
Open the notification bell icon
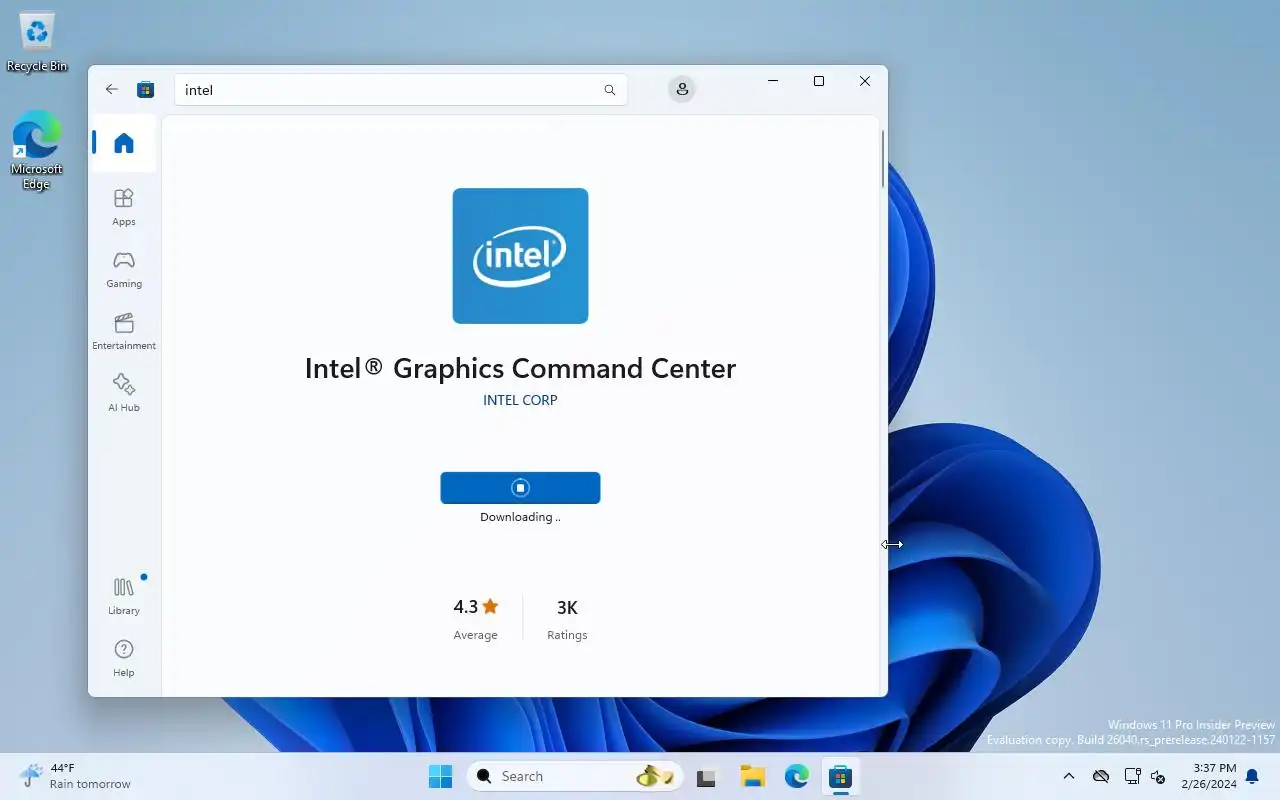click(x=1252, y=776)
